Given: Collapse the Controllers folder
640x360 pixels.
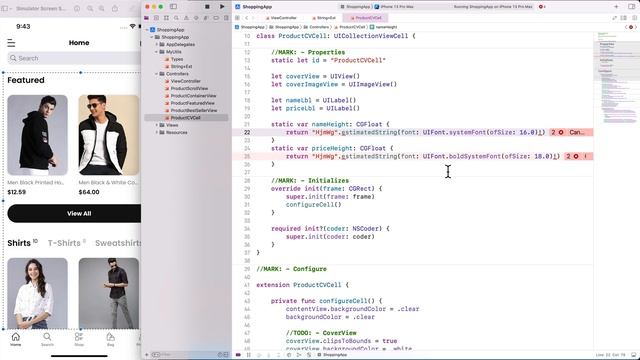Looking at the screenshot, I should pos(157,74).
